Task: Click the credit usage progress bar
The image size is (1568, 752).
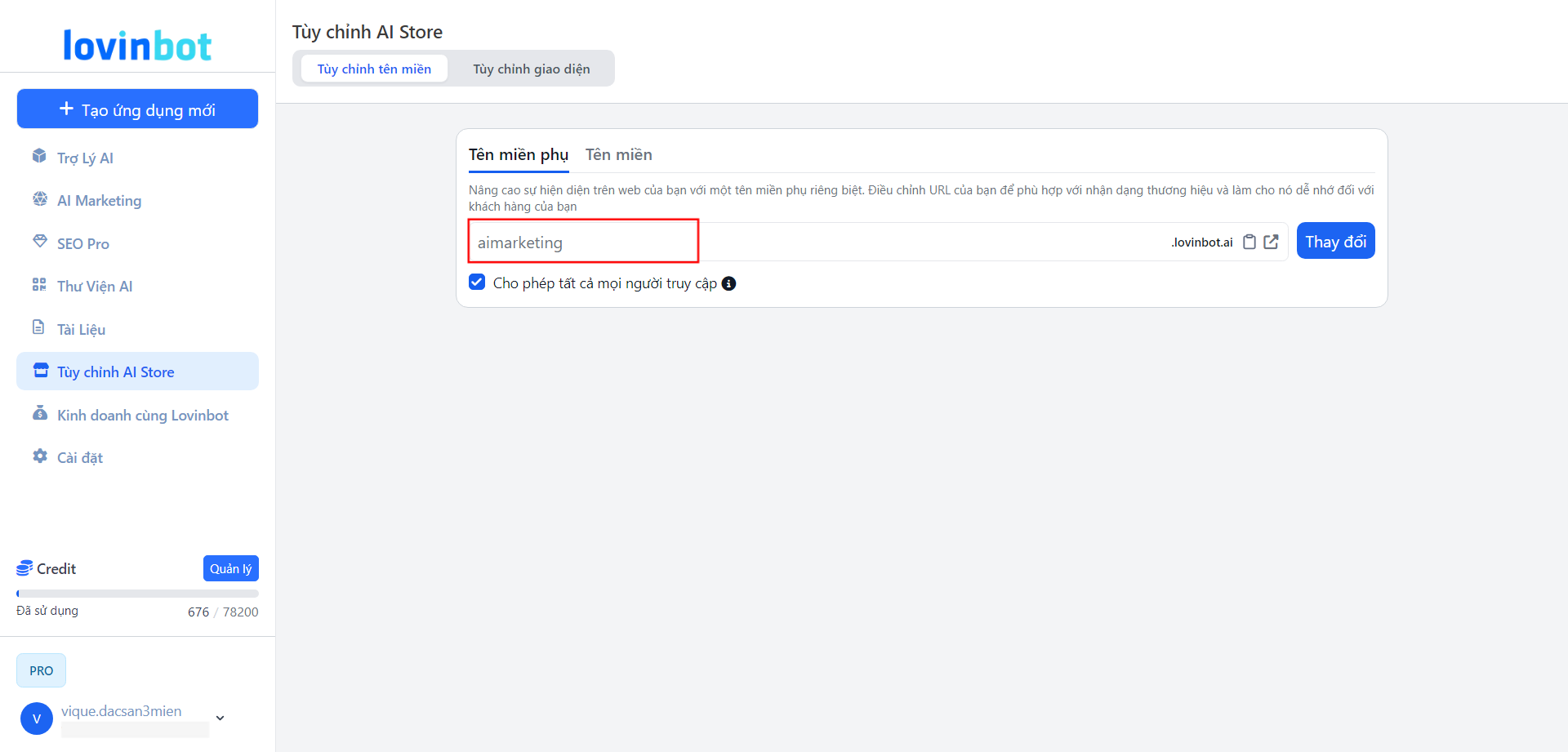Action: click(x=137, y=594)
